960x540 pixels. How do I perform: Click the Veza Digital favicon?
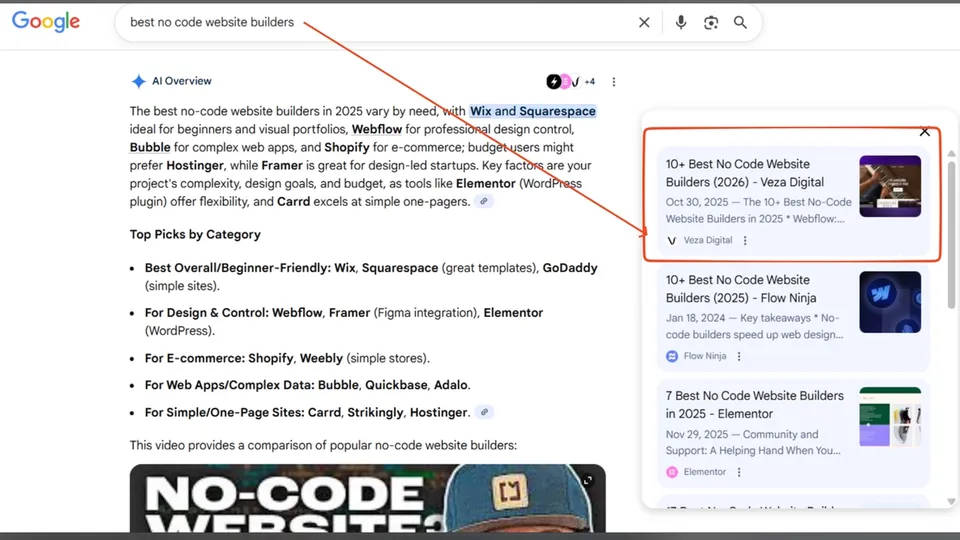coord(672,241)
